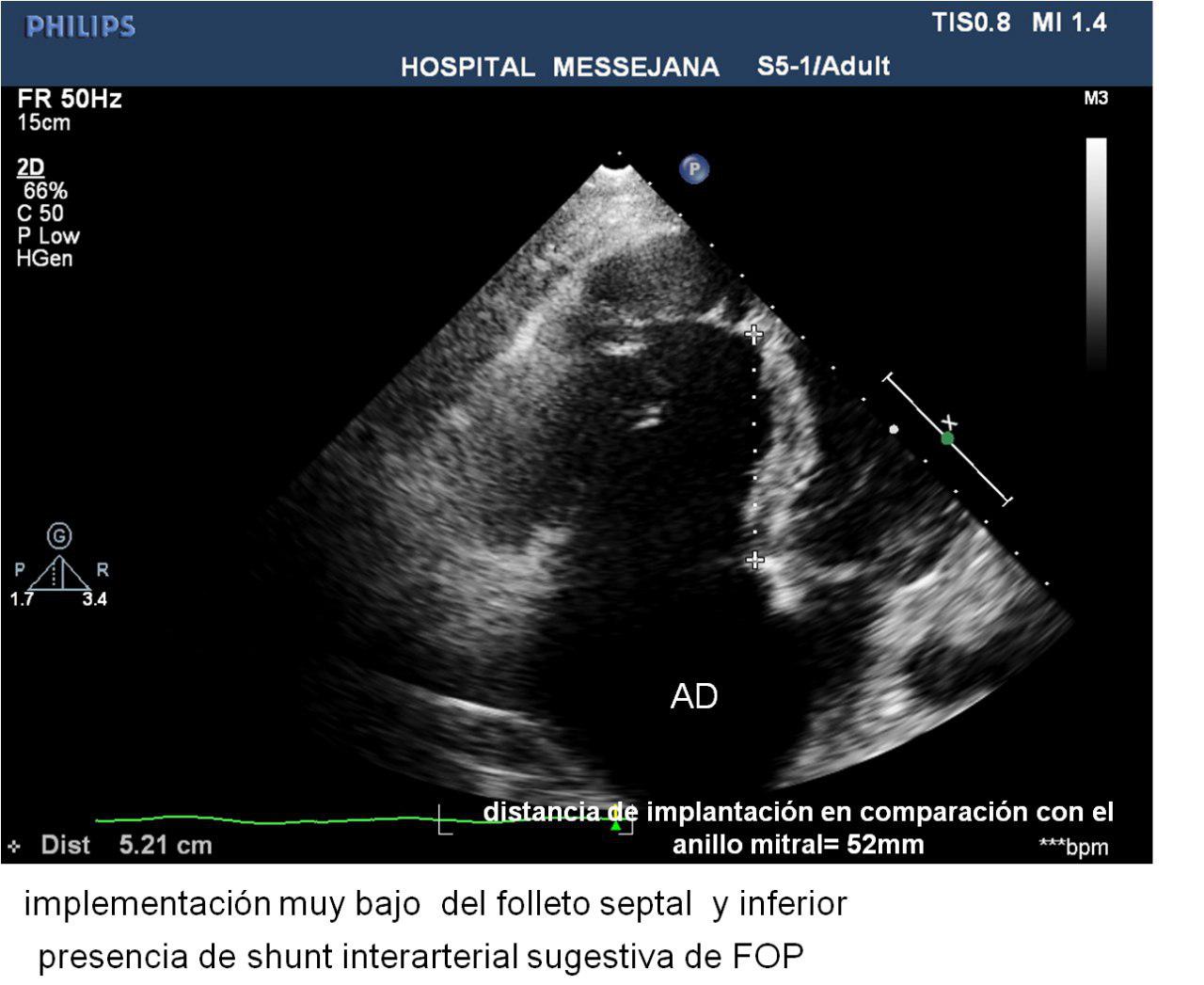Click the grayscale bar under M3
Viewport: 1204px width, 985px height.
[1096, 254]
